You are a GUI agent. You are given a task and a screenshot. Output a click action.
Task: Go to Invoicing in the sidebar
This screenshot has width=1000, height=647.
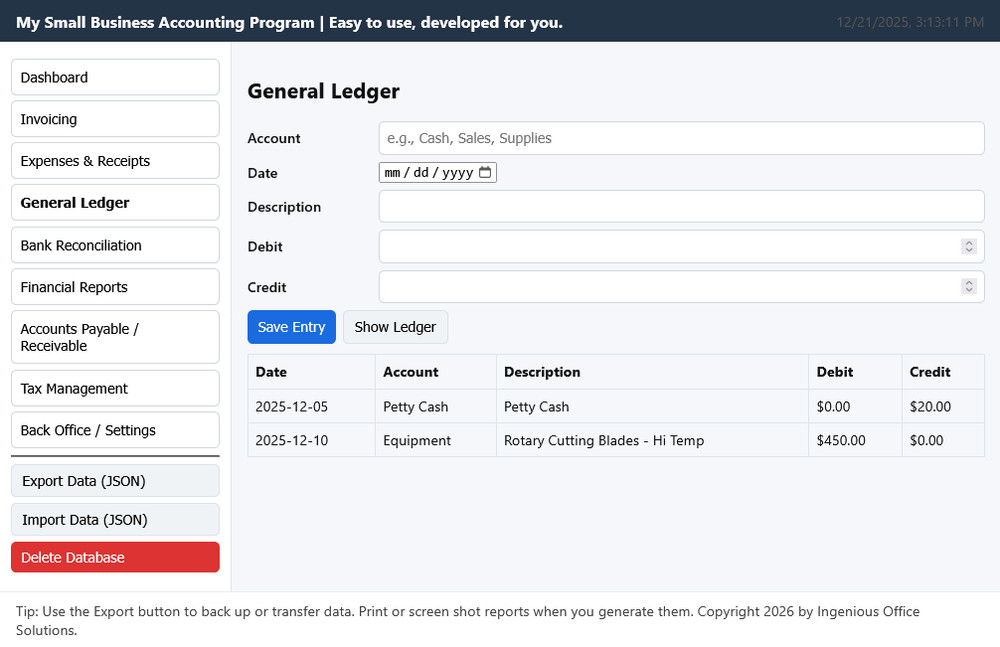tap(115, 119)
